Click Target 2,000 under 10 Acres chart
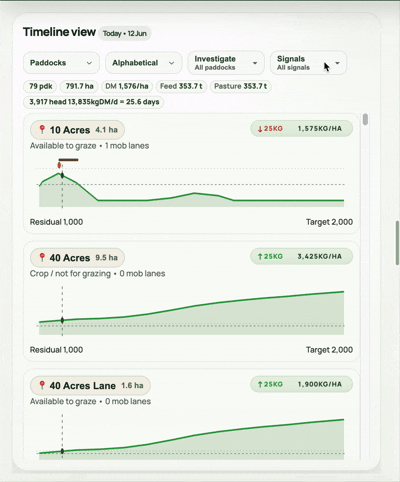 (x=329, y=222)
